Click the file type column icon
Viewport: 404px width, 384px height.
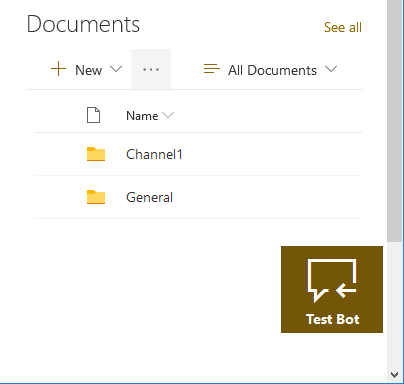point(93,115)
